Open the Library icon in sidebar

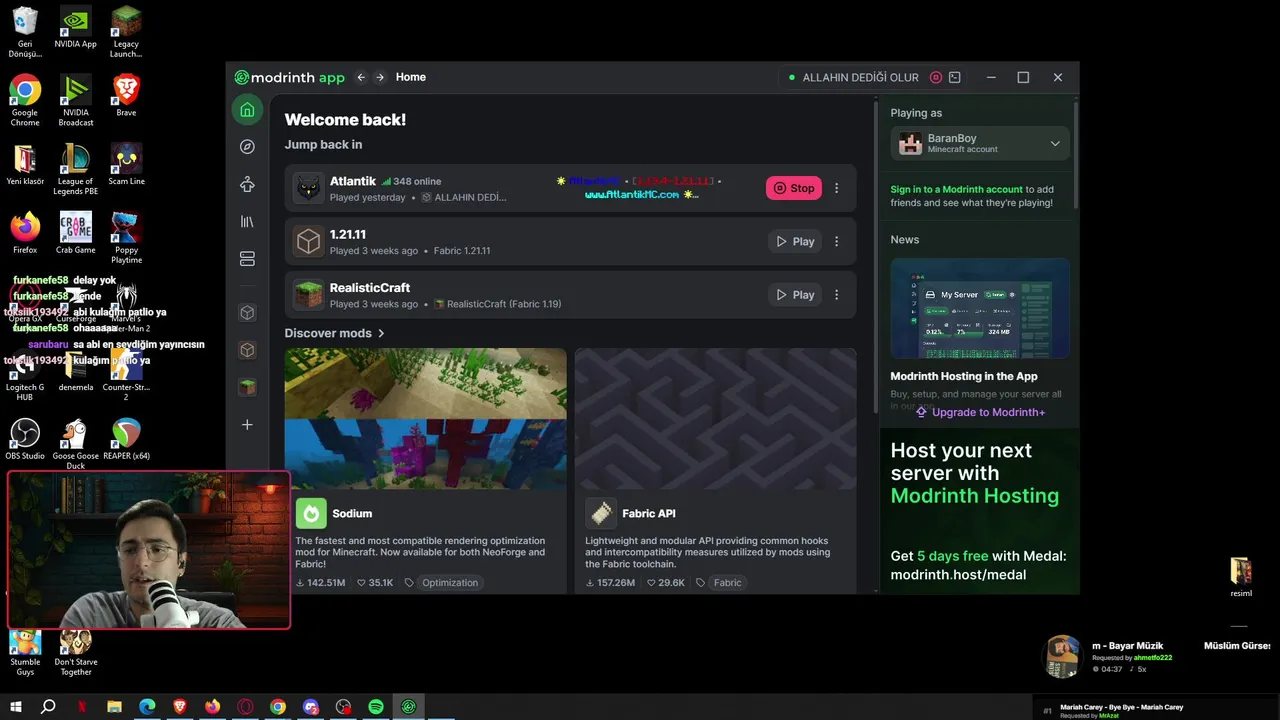pyautogui.click(x=247, y=222)
